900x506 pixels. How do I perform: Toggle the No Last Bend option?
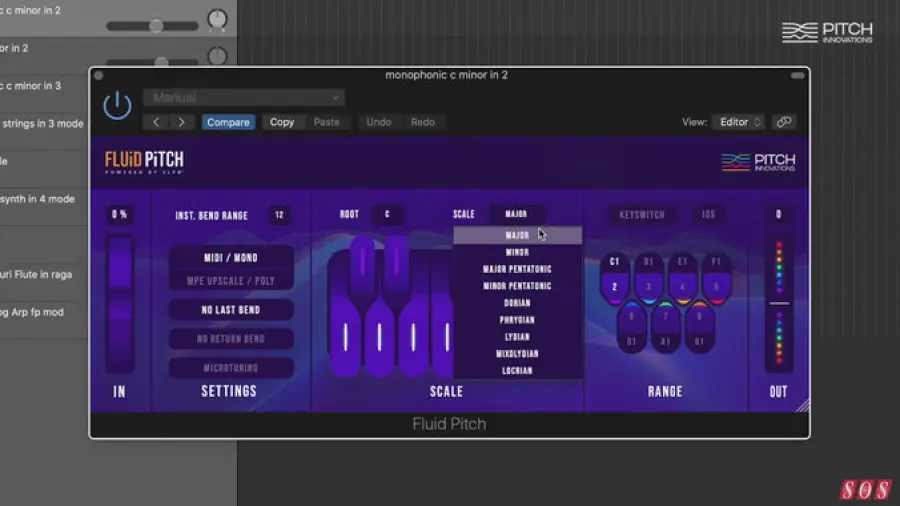(231, 310)
